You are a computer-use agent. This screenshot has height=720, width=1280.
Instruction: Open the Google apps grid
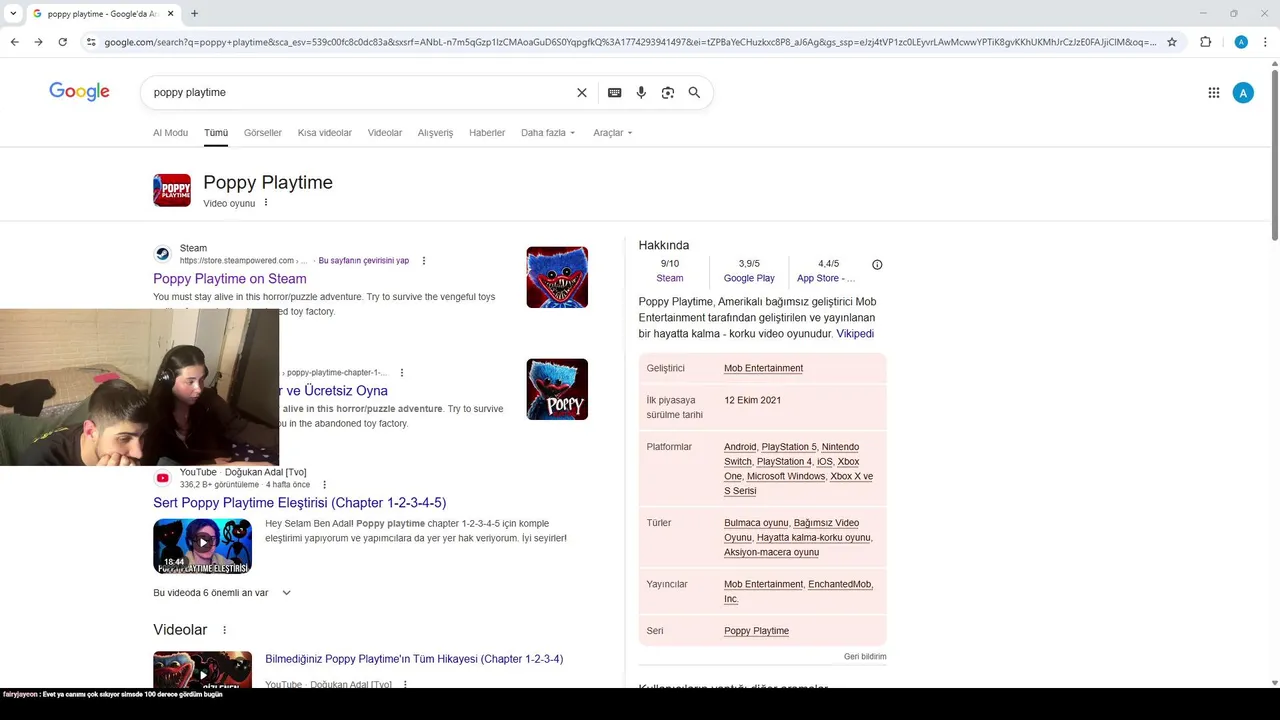[1213, 93]
